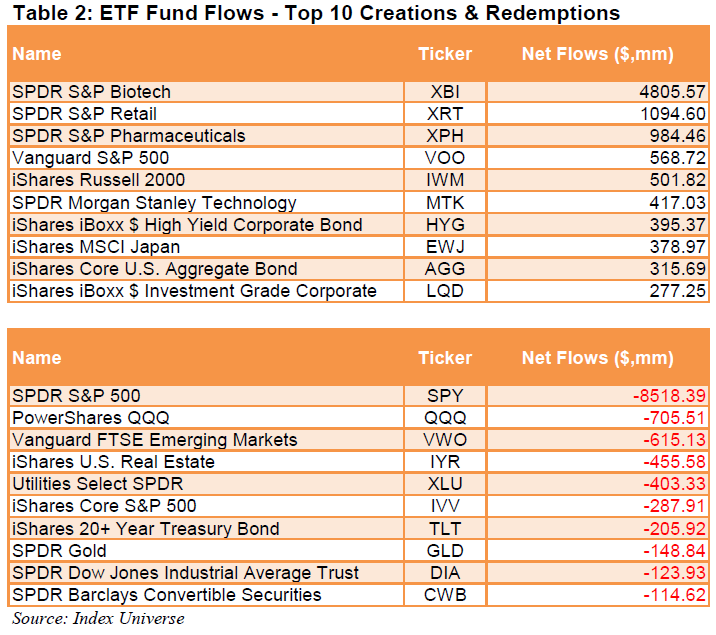Select the CWB ticker cell
Screen dimensions: 716x635
(445, 595)
